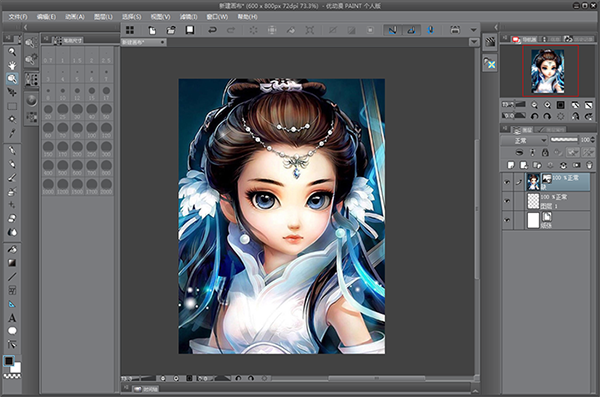Select the rectangle Selection area tool
The height and width of the screenshot is (397, 600).
tap(12, 106)
